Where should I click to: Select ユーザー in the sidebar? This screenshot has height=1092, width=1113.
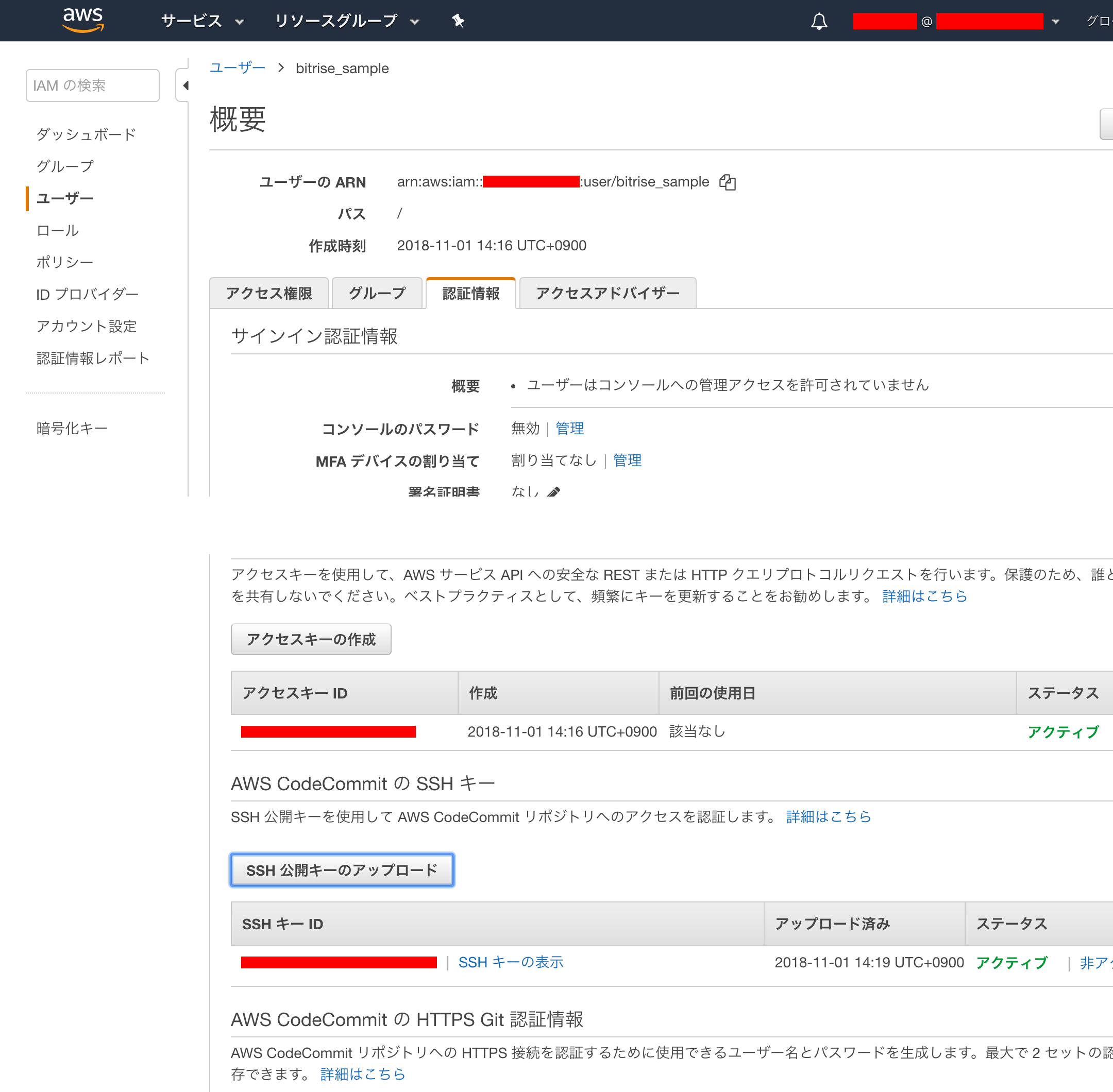pyautogui.click(x=64, y=198)
